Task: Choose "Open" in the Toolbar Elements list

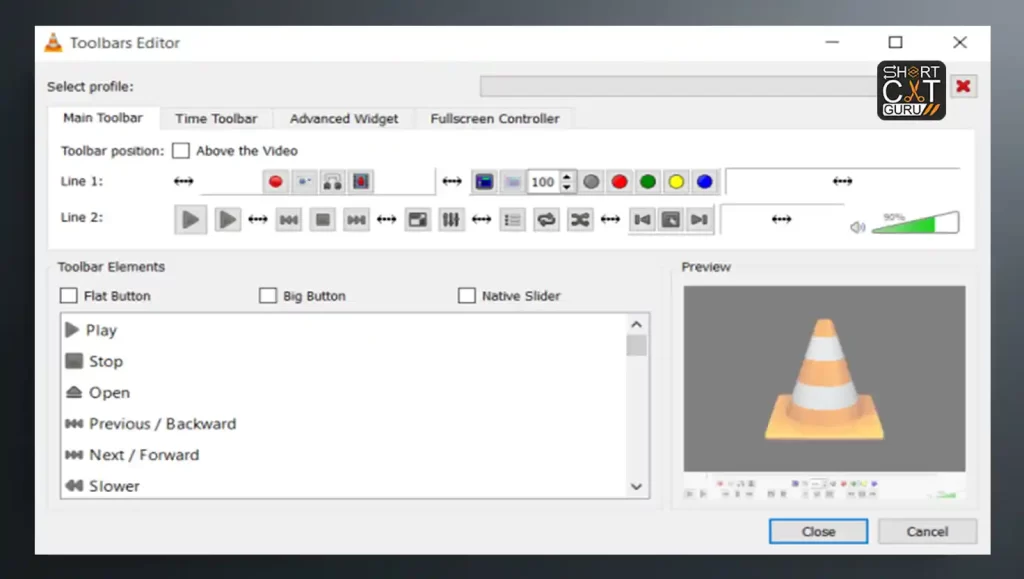Action: click(x=344, y=393)
